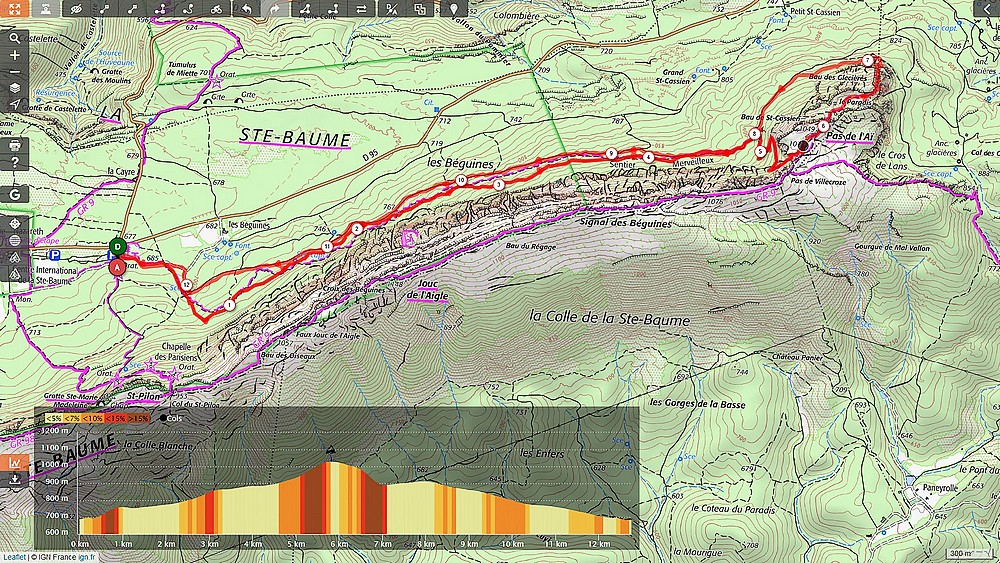
Task: Click the D/A start-finish swap icon
Action: coord(391,8)
